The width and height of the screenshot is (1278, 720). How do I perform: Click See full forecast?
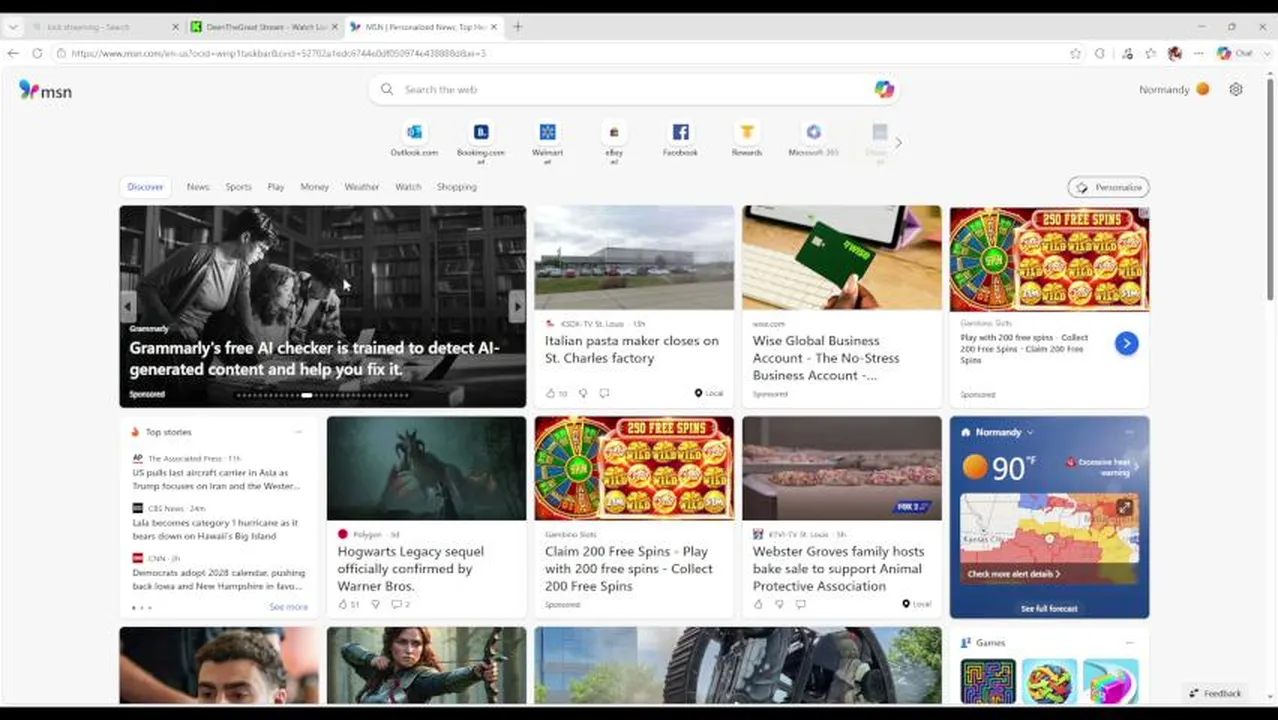click(1049, 608)
